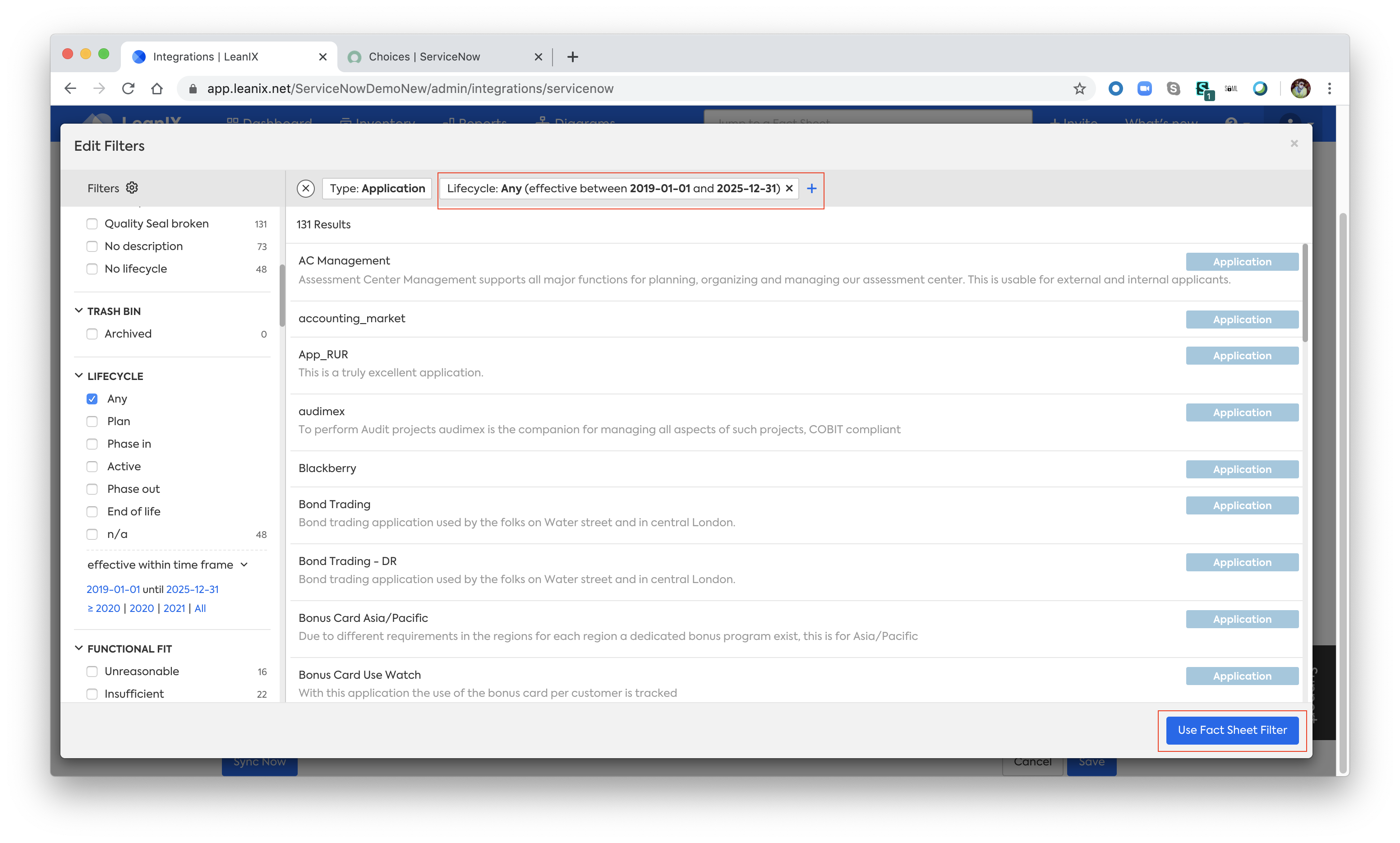Select the ≥ 2020 time frame shortcut
The height and width of the screenshot is (843, 1400).
(104, 608)
